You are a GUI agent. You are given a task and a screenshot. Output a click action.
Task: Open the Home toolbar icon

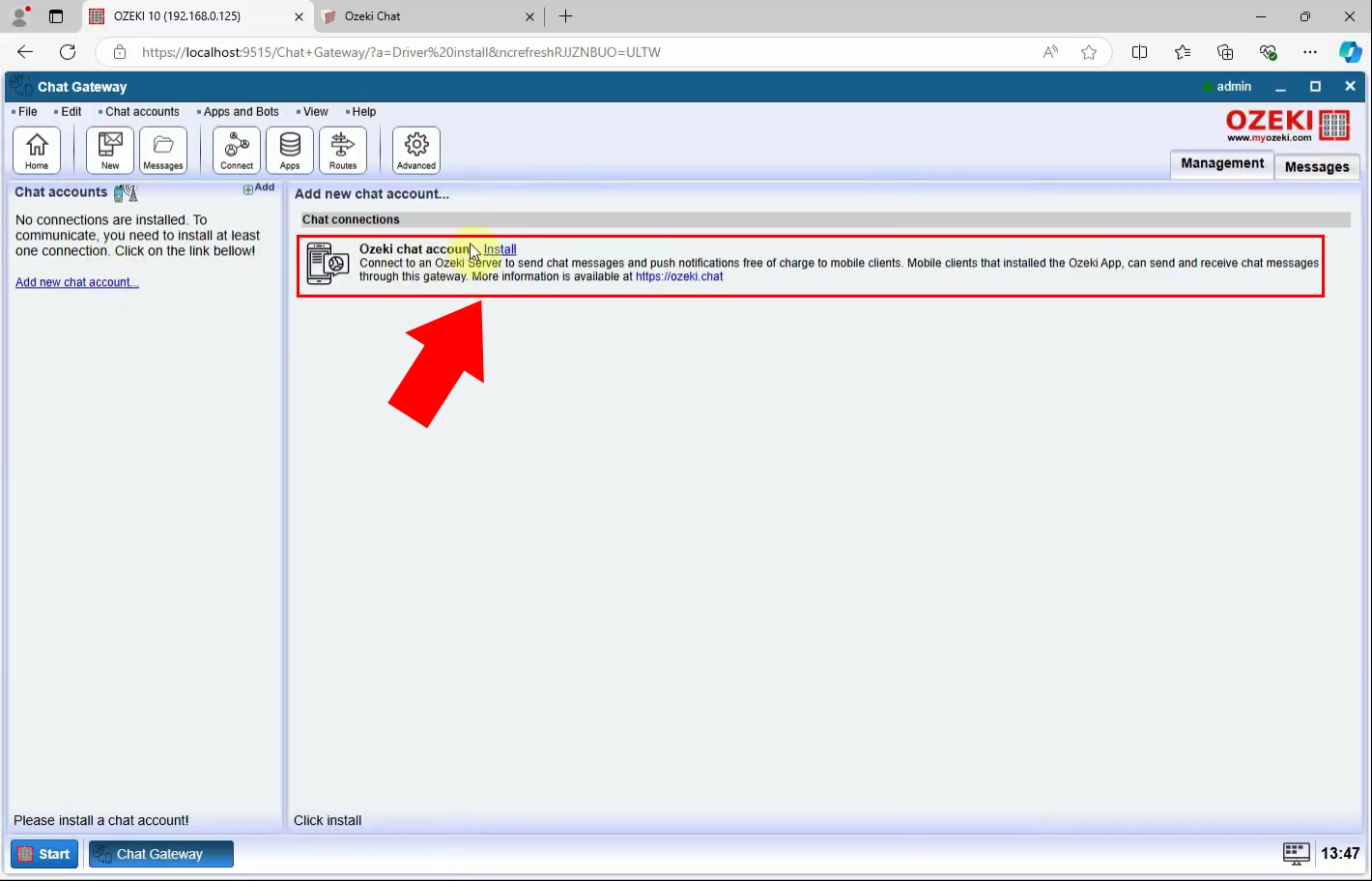click(x=37, y=151)
